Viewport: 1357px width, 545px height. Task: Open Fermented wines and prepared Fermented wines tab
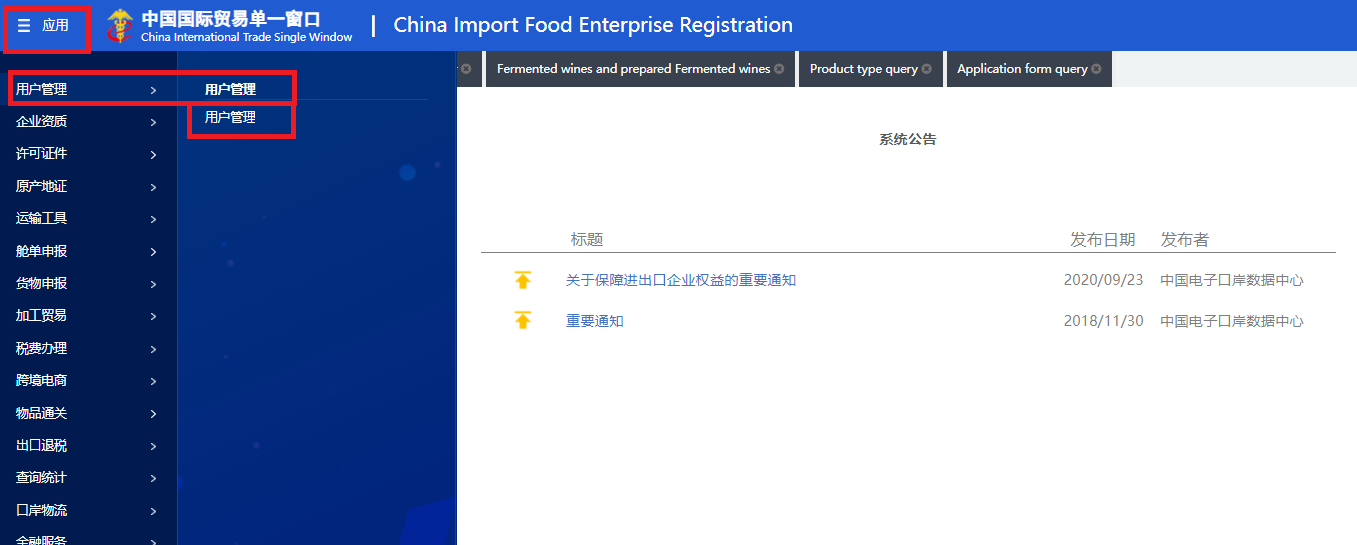pos(633,69)
